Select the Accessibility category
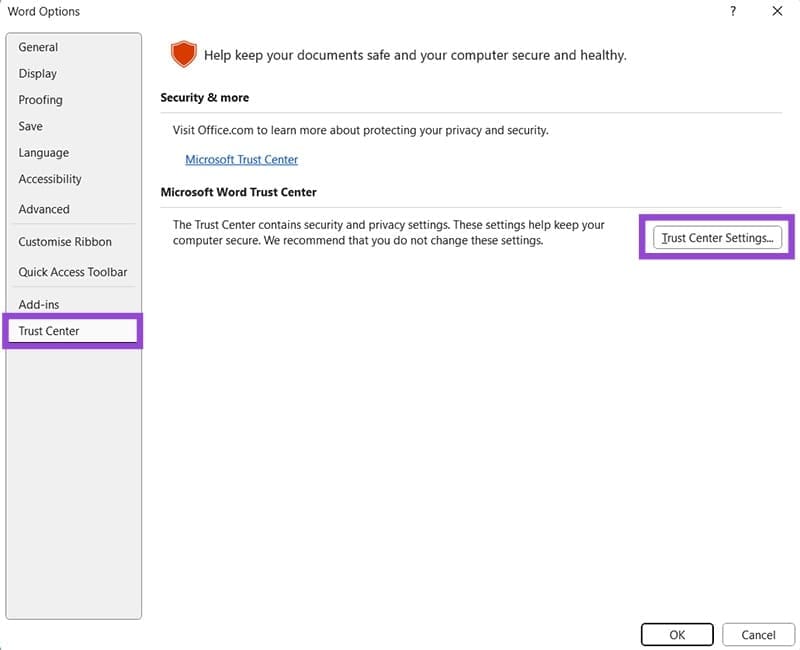The width and height of the screenshot is (800, 650). click(x=50, y=179)
